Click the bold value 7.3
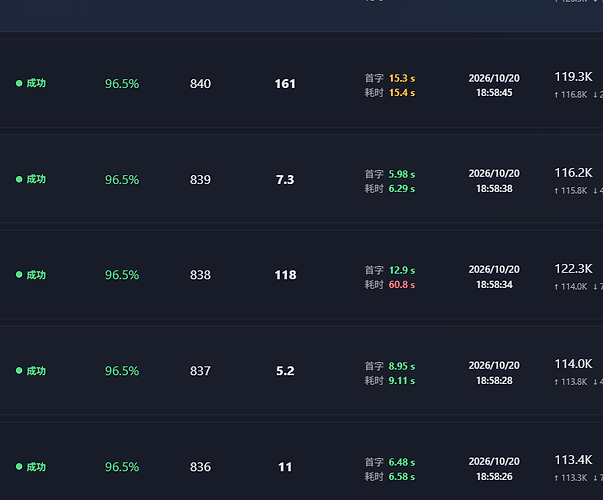Screen dimensions: 603x500 coord(285,180)
